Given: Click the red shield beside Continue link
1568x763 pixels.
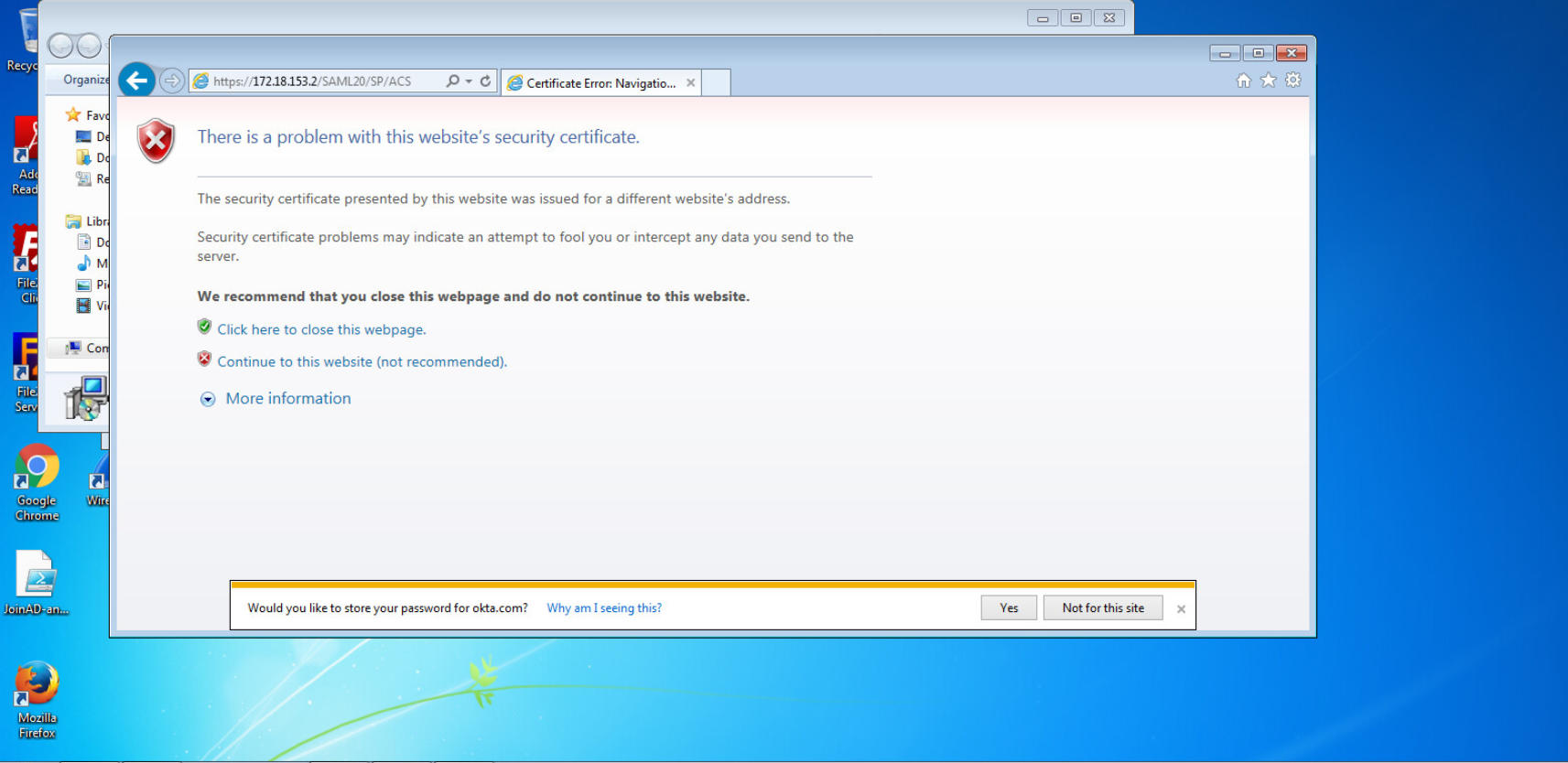Looking at the screenshot, I should tap(204, 359).
